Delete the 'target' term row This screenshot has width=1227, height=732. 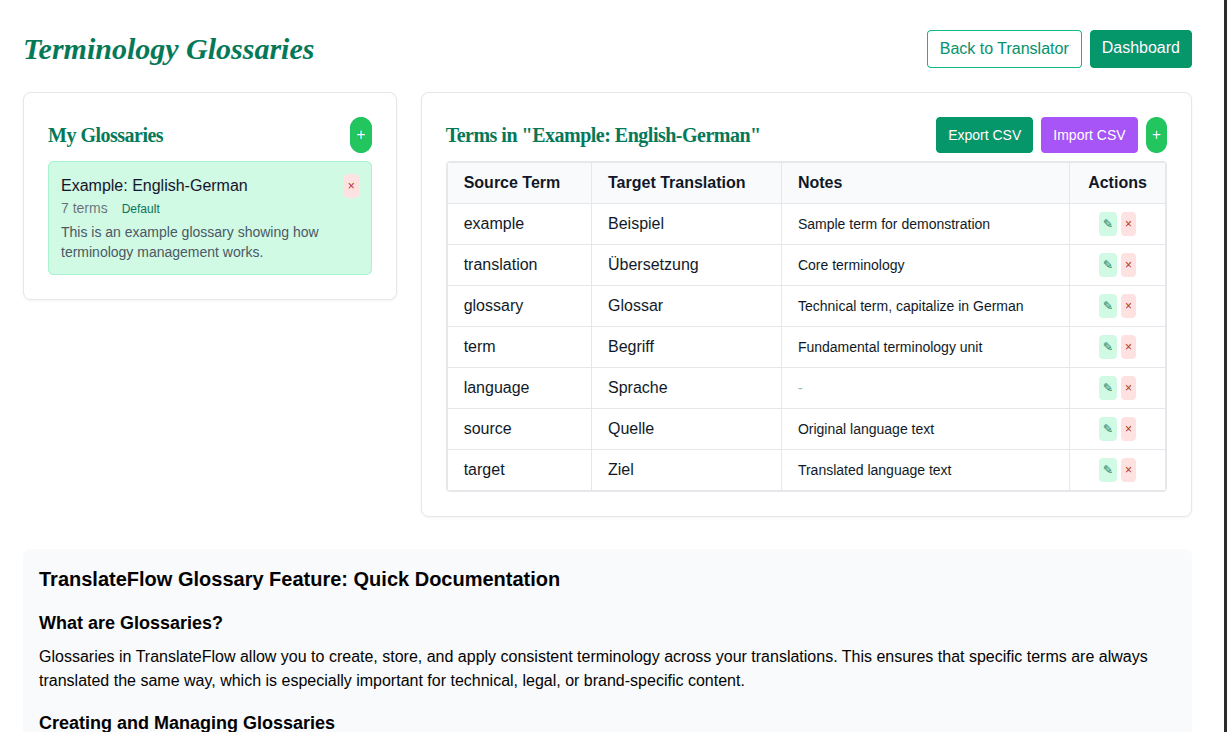click(x=1128, y=470)
